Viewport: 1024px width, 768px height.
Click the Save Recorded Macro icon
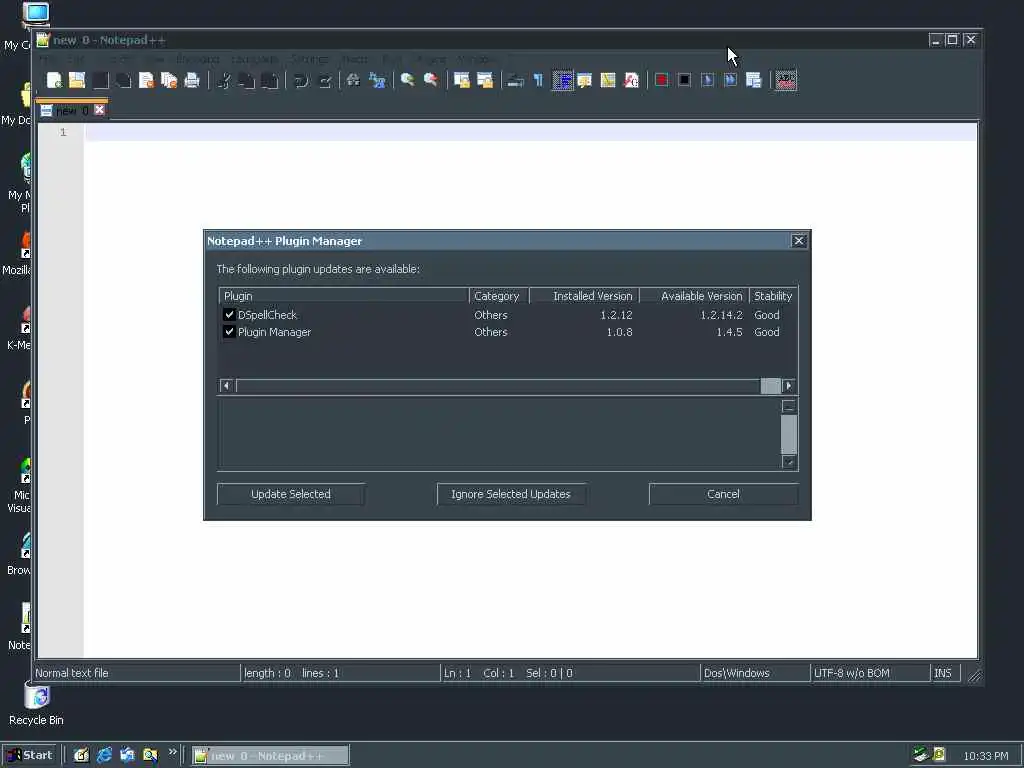754,80
